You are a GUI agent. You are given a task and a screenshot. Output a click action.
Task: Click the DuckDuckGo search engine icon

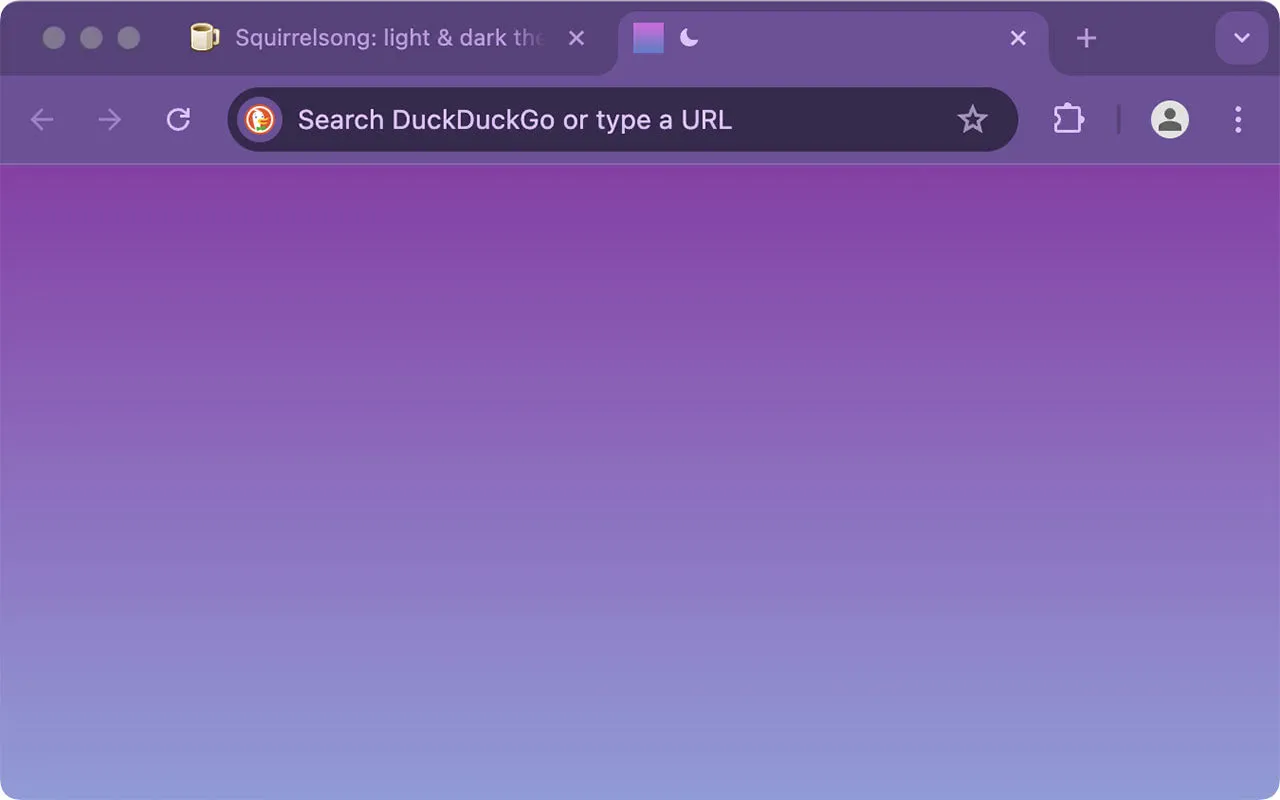260,120
